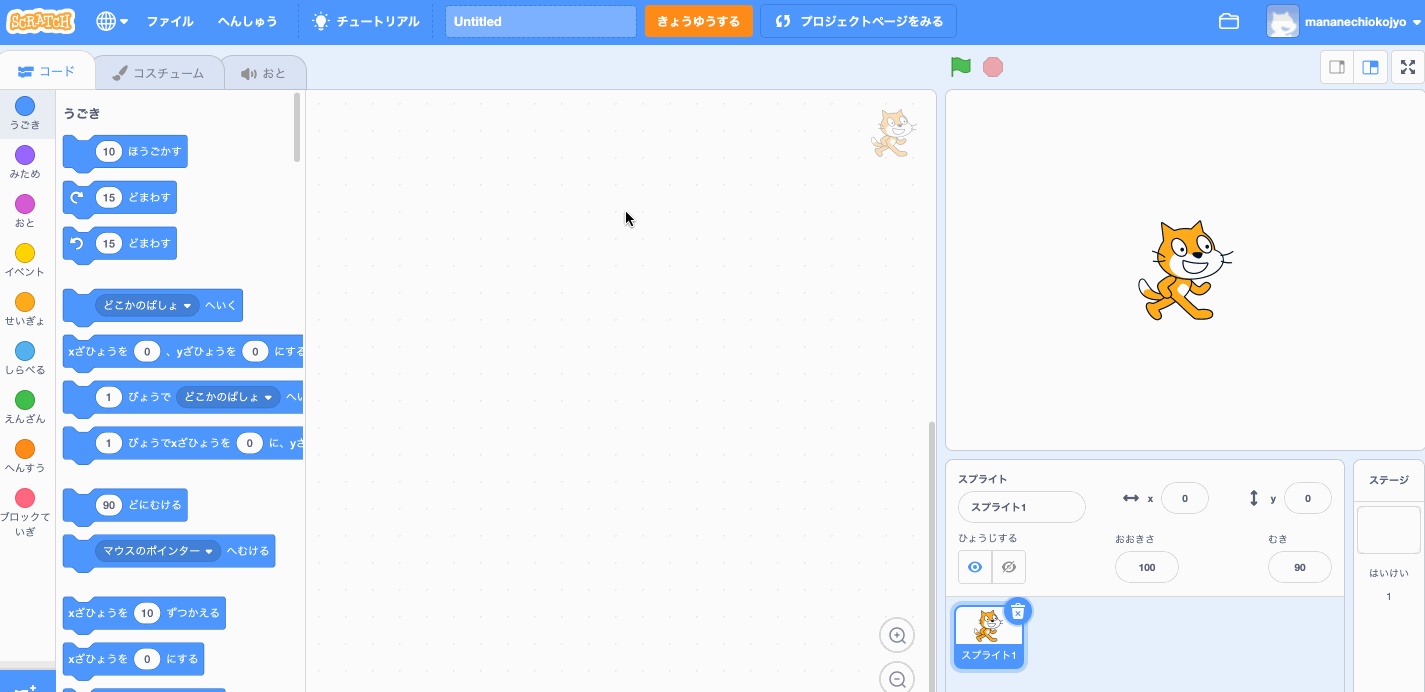Click the green flag to run project
The width and height of the screenshot is (1425, 692).
click(960, 67)
